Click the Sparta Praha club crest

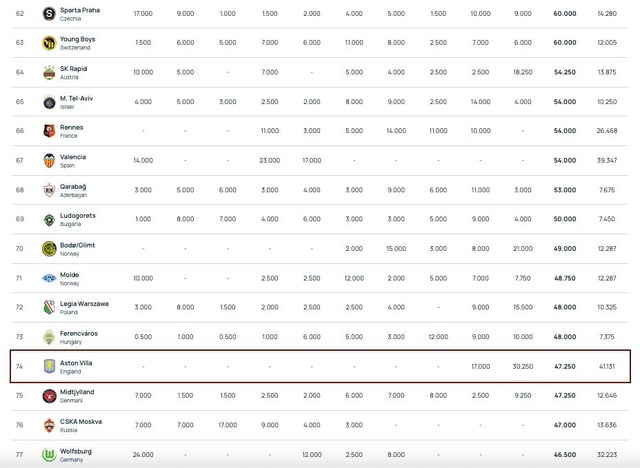pyautogui.click(x=49, y=13)
